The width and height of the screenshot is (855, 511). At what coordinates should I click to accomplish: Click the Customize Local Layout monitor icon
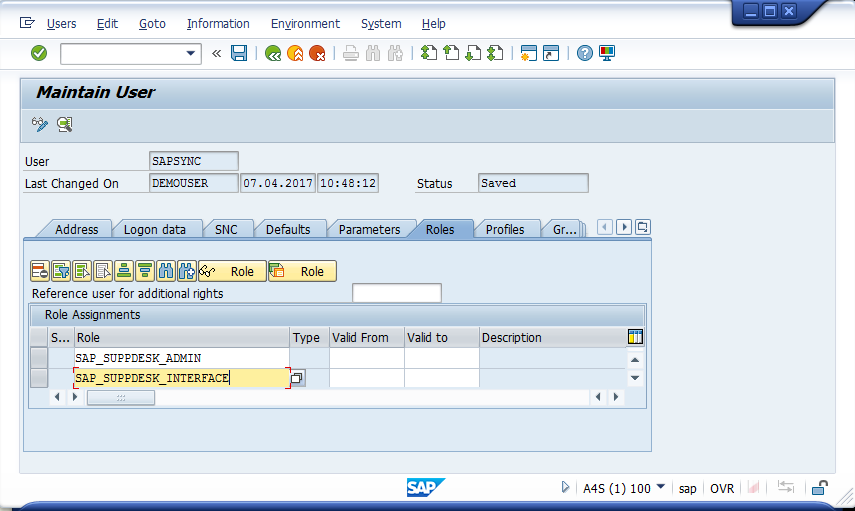607,53
